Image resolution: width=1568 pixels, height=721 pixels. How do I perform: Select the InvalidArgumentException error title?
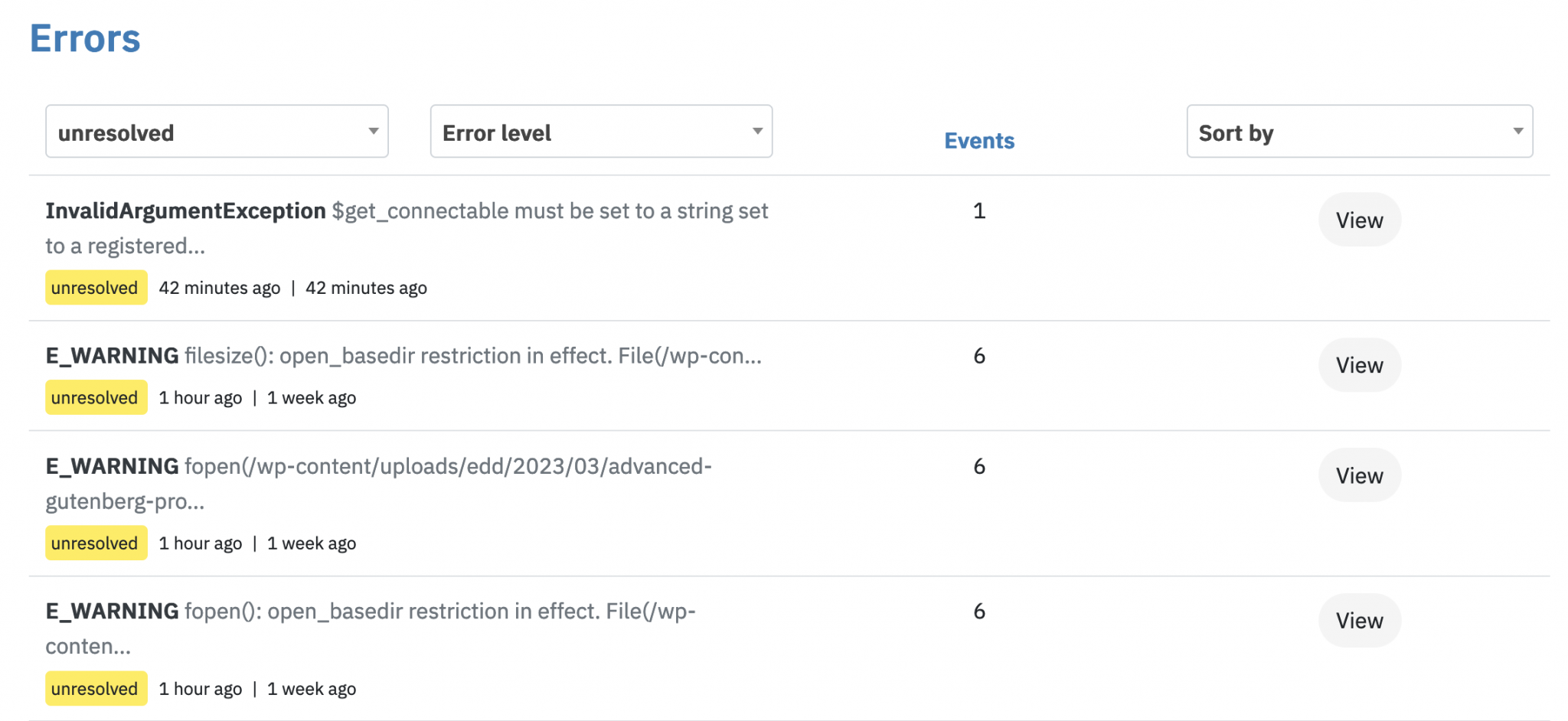pyautogui.click(x=185, y=210)
